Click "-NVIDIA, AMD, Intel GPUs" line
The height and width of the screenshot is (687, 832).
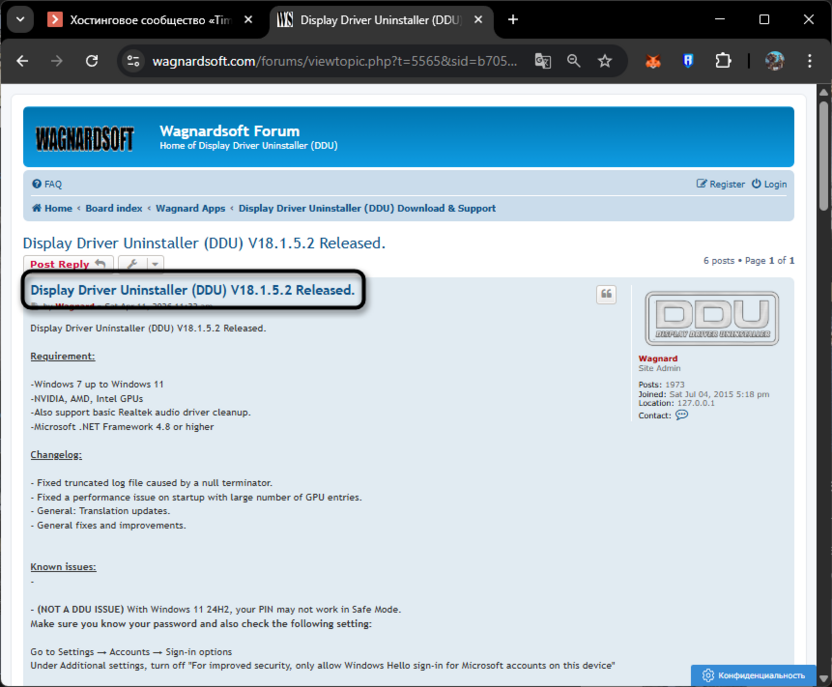click(86, 398)
